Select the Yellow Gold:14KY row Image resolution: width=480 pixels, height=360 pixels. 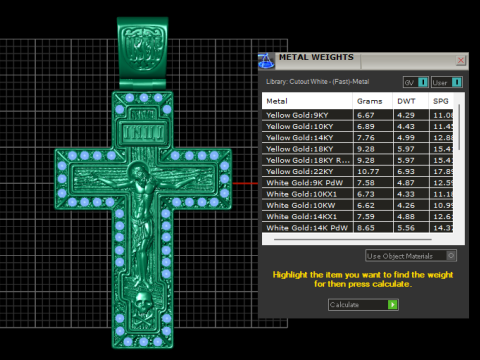pyautogui.click(x=357, y=138)
